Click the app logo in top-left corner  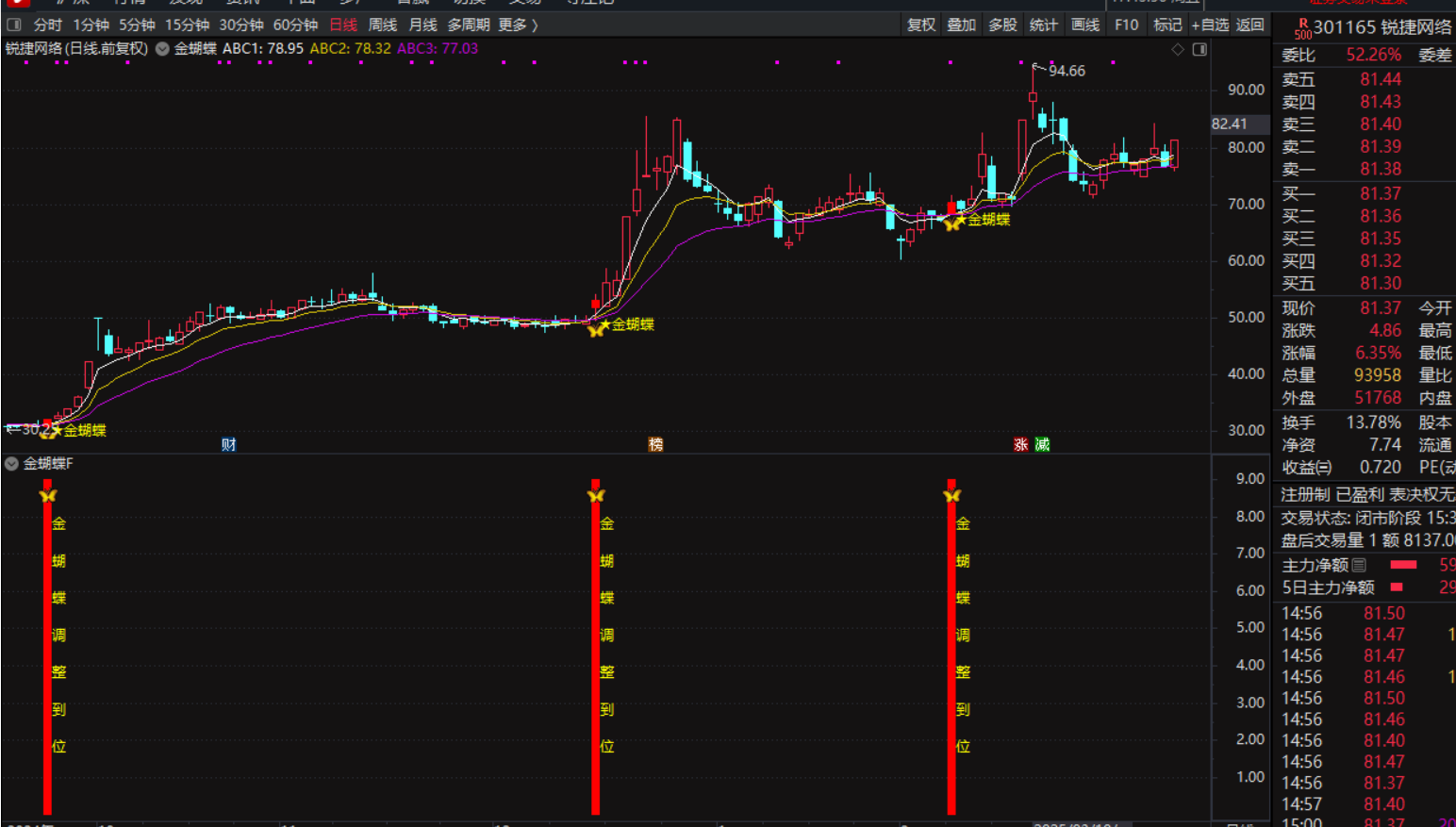click(17, 3)
